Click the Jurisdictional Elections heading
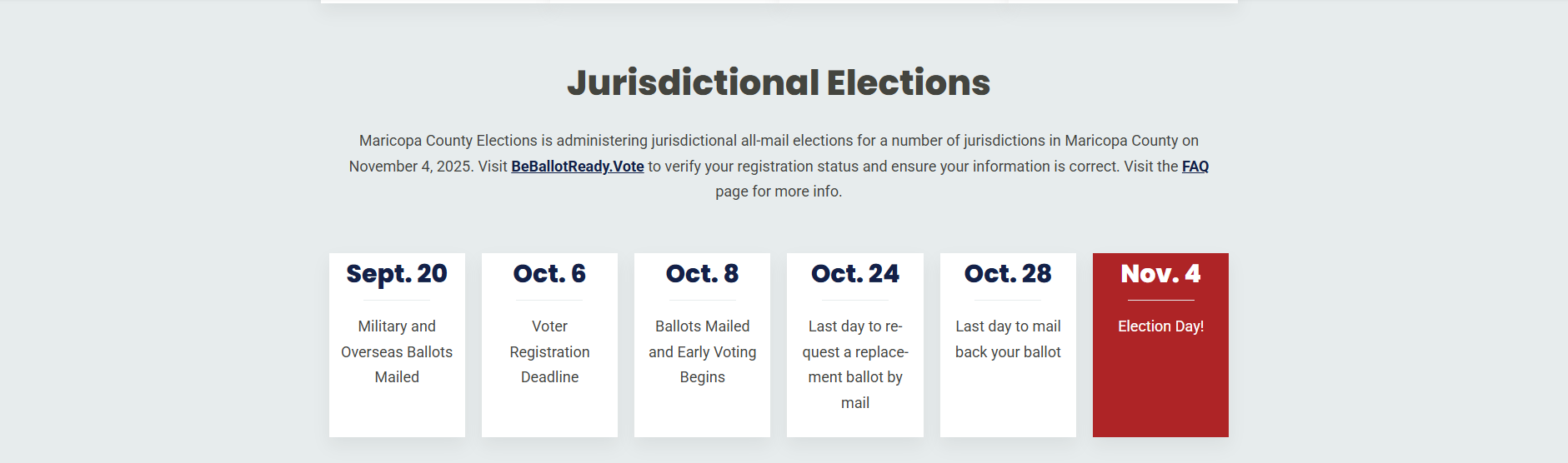Image resolution: width=1568 pixels, height=463 pixels. pyautogui.click(x=779, y=82)
